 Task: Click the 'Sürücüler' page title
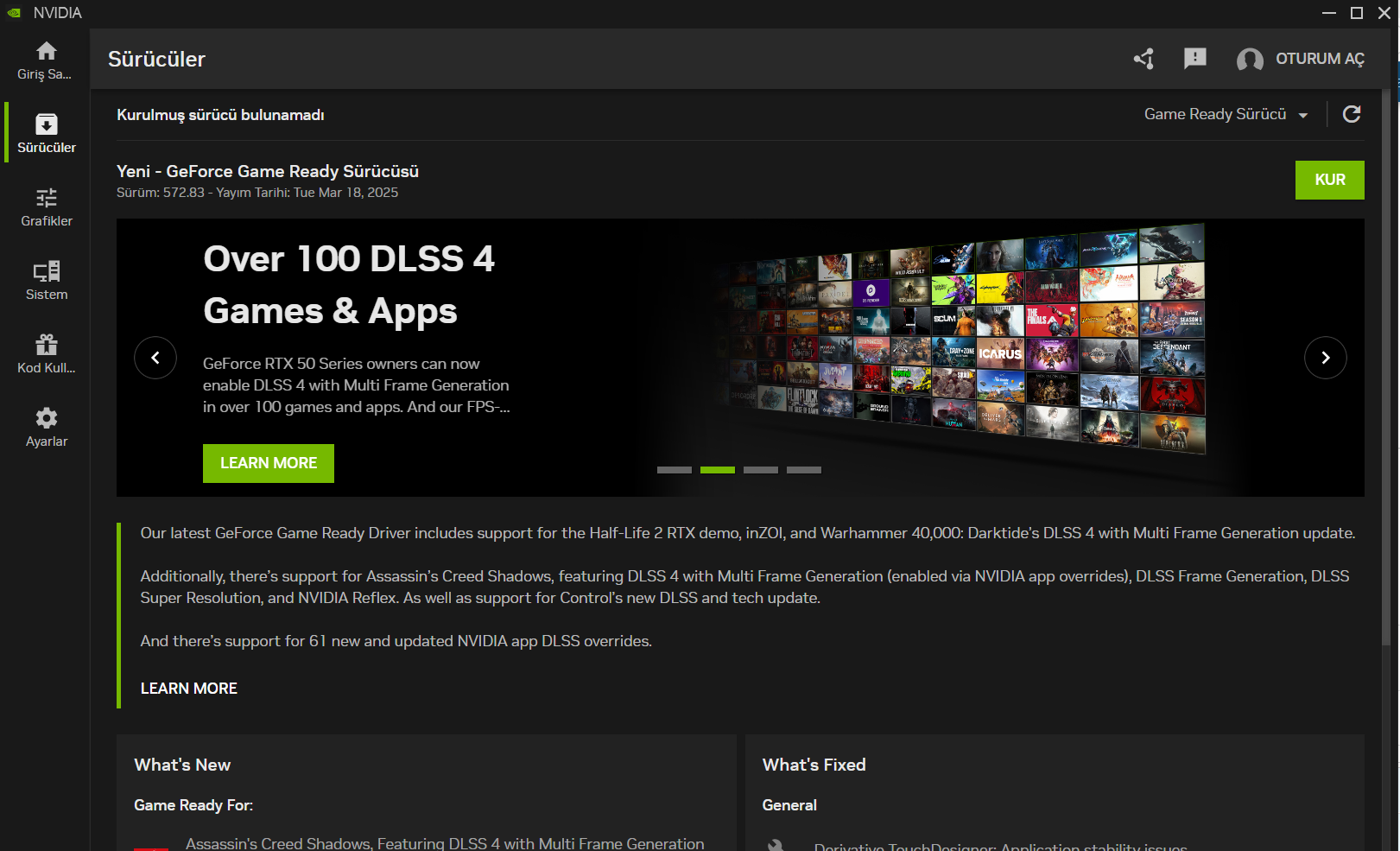[156, 59]
